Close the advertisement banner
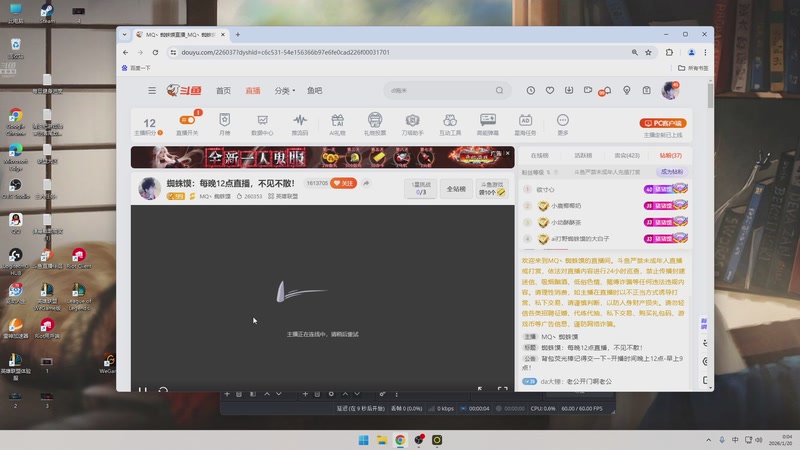Image resolution: width=800 pixels, height=450 pixels. point(508,153)
